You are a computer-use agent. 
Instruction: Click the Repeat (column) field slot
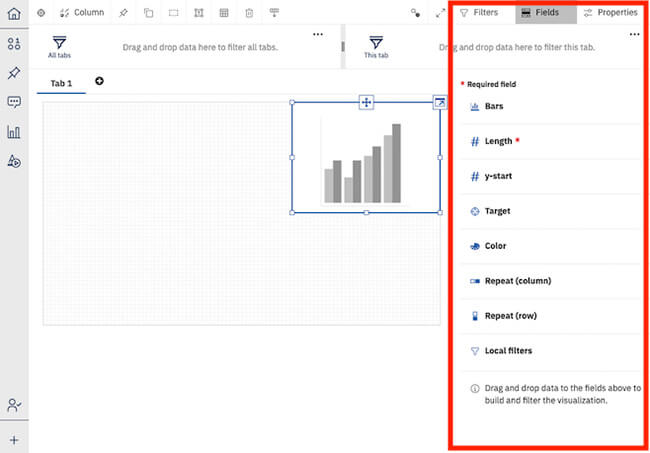point(550,281)
